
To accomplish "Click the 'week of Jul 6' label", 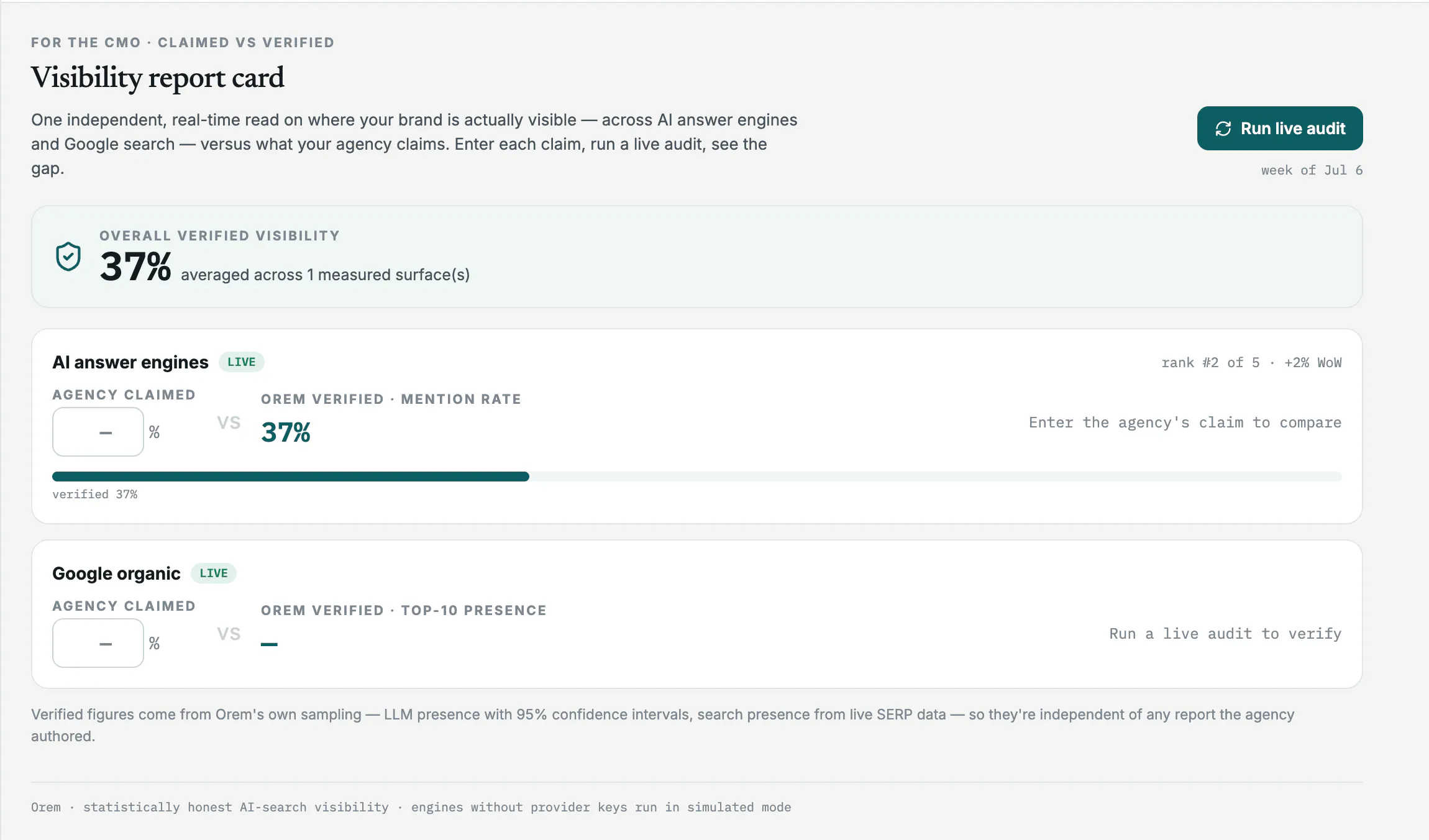I will click(1312, 170).
